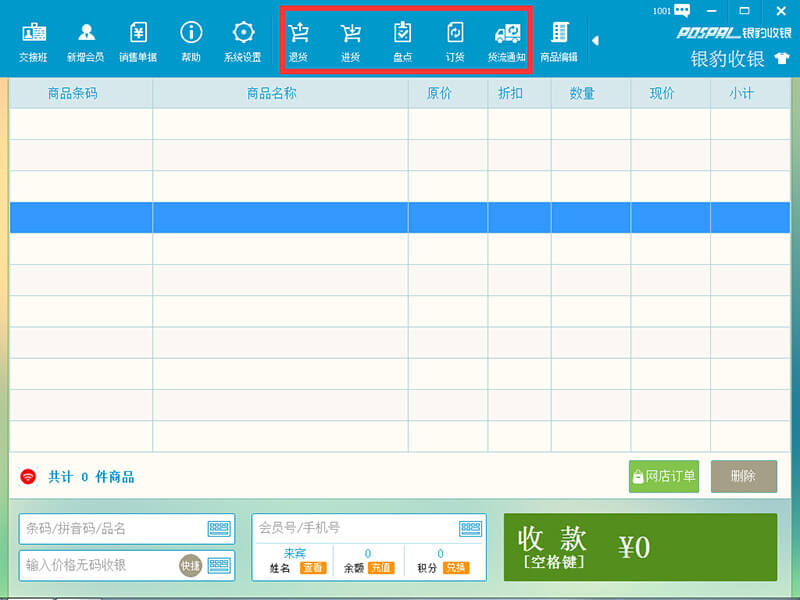
Task: Click the 进货 purchase stock icon
Action: 350,40
